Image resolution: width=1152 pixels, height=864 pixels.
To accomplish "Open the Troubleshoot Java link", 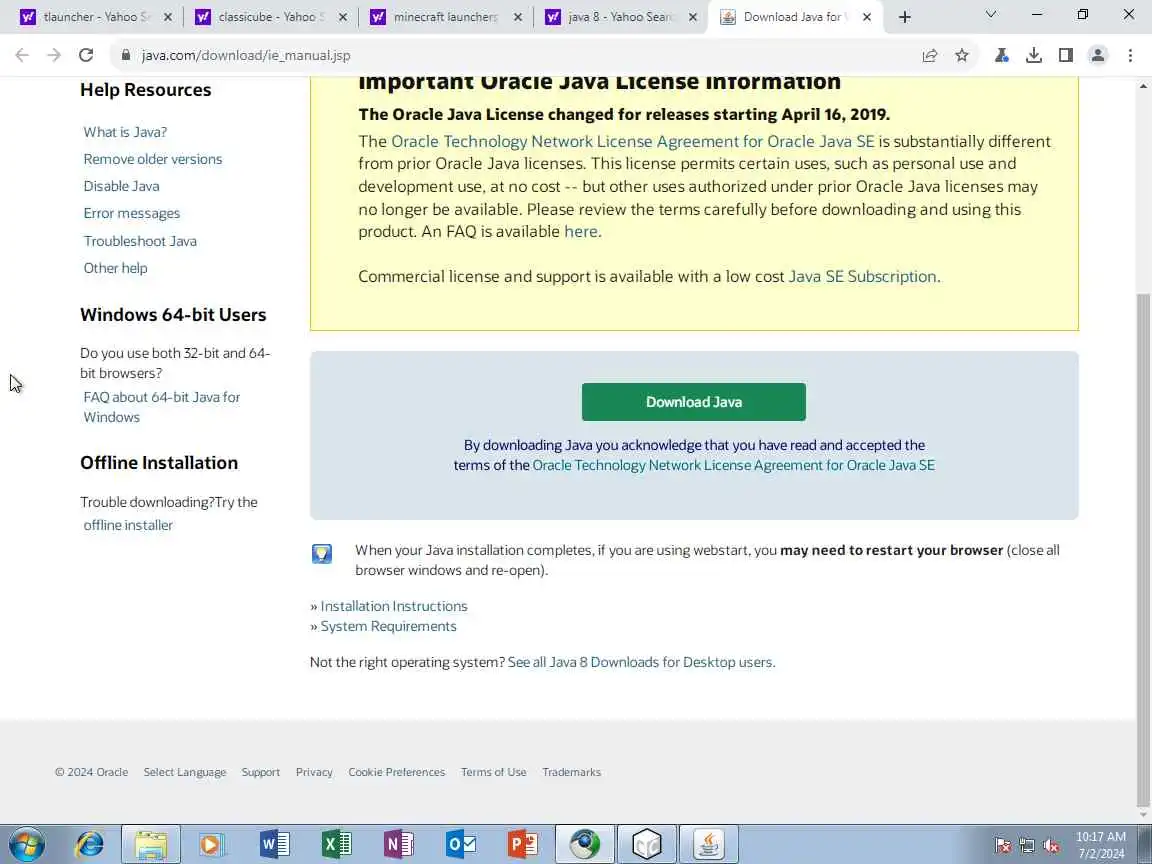I will pyautogui.click(x=140, y=241).
